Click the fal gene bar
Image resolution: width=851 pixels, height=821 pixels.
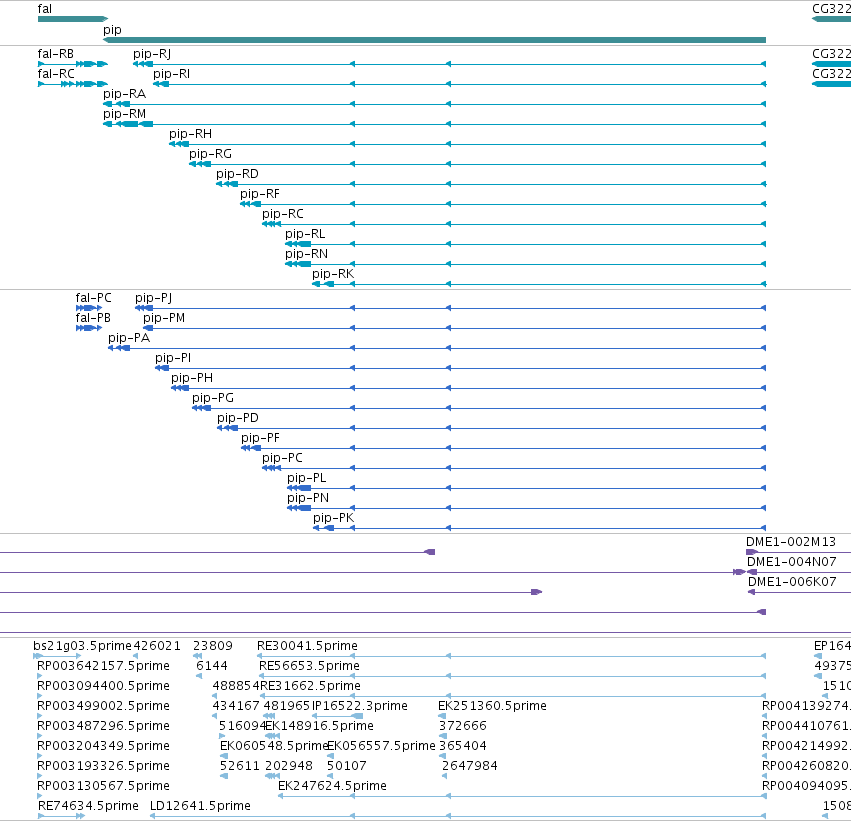pos(73,19)
